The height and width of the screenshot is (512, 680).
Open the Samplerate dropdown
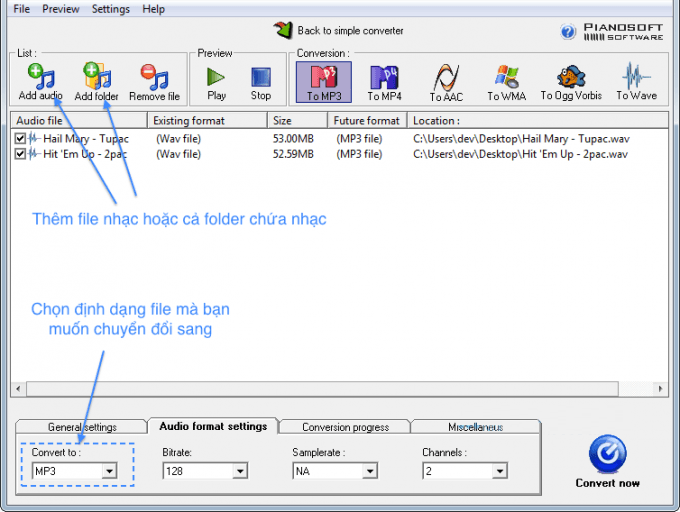(370, 471)
